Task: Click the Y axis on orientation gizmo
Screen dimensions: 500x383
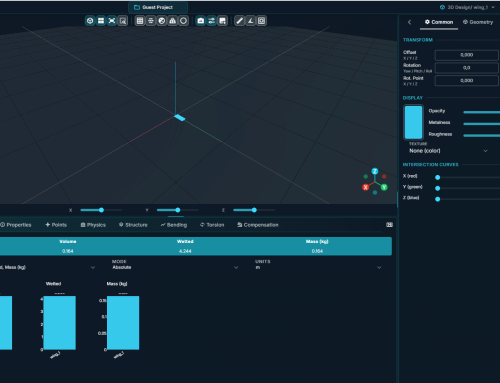Action: click(x=384, y=187)
